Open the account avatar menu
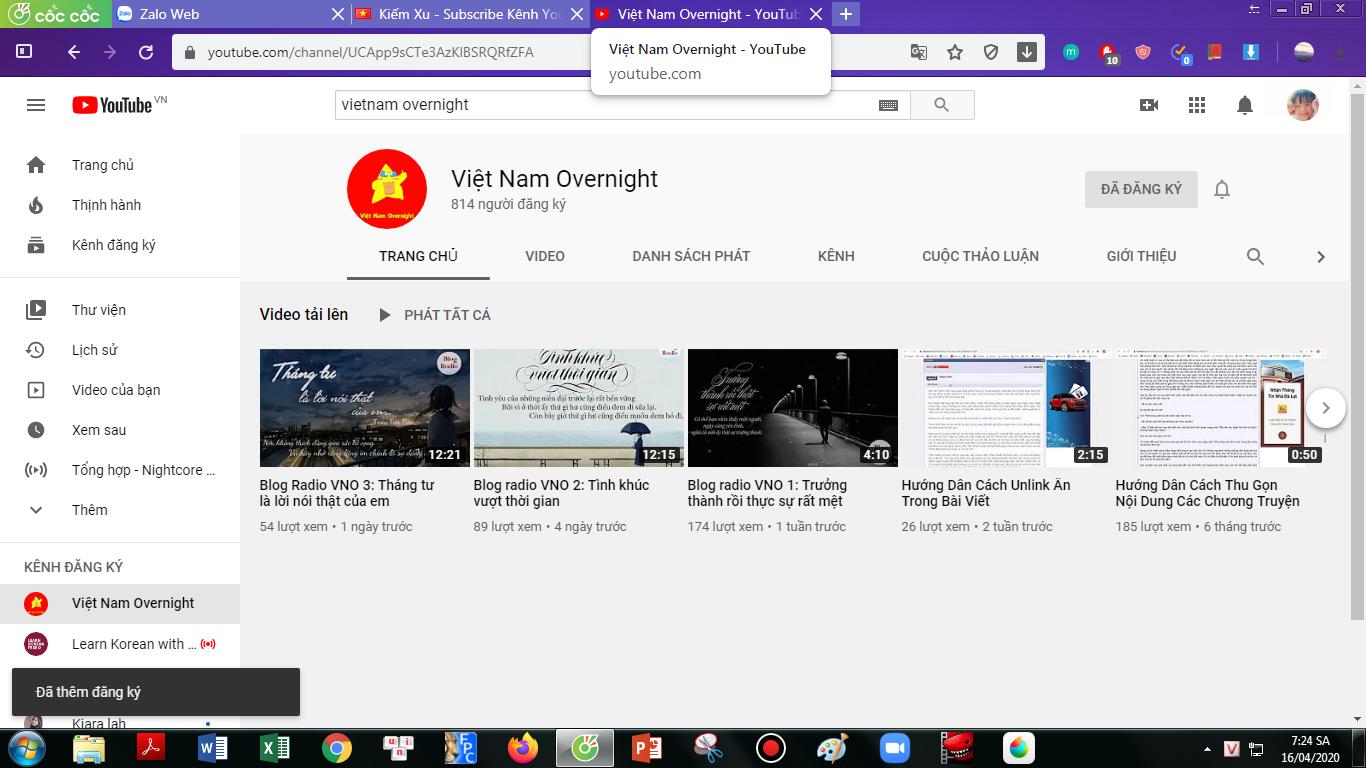This screenshot has width=1366, height=768. pyautogui.click(x=1303, y=105)
